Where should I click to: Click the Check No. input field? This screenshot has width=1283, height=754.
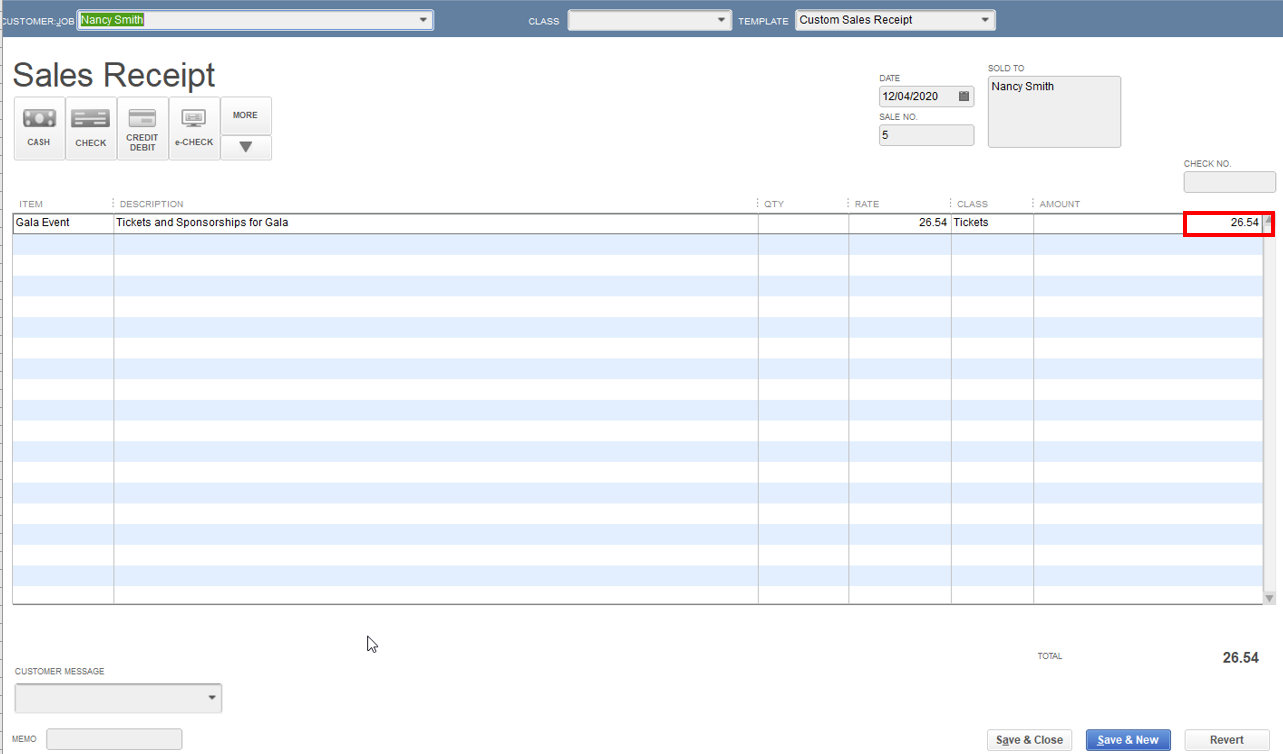coord(1229,182)
